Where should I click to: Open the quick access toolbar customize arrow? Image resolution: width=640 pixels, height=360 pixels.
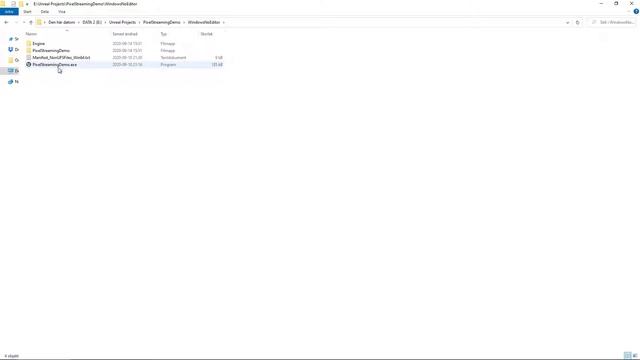tap(27, 4)
